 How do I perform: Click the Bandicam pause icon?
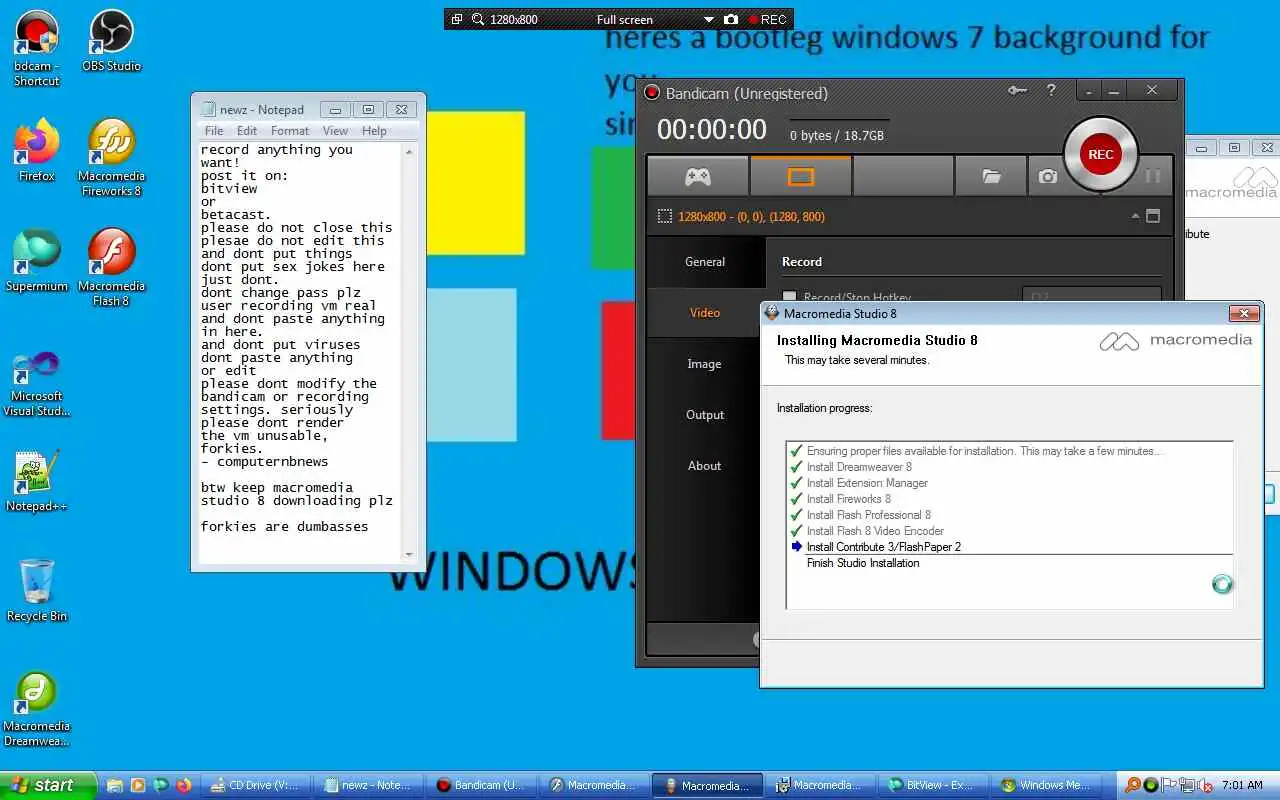tap(1152, 176)
